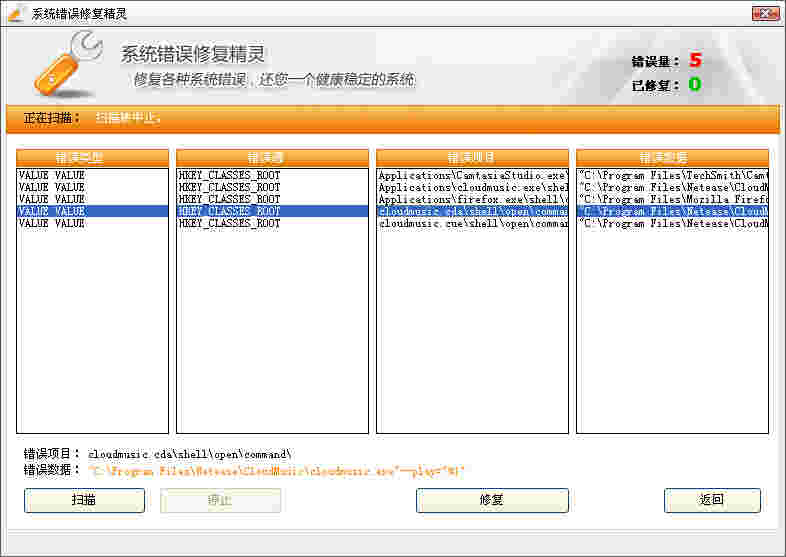Click the cloudmusic.cda\shell\open\command\ detail text

pyautogui.click(x=190, y=455)
